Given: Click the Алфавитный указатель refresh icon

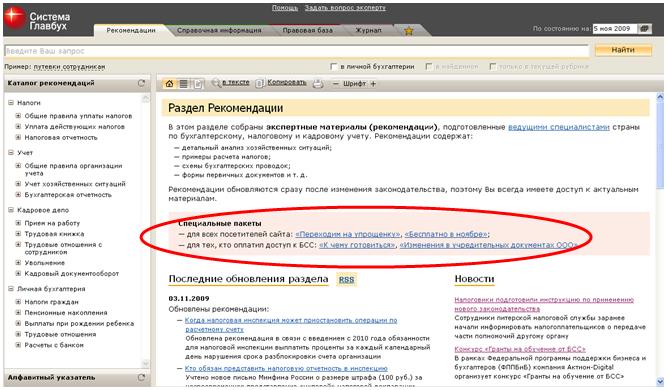Looking at the screenshot, I should pos(141,377).
